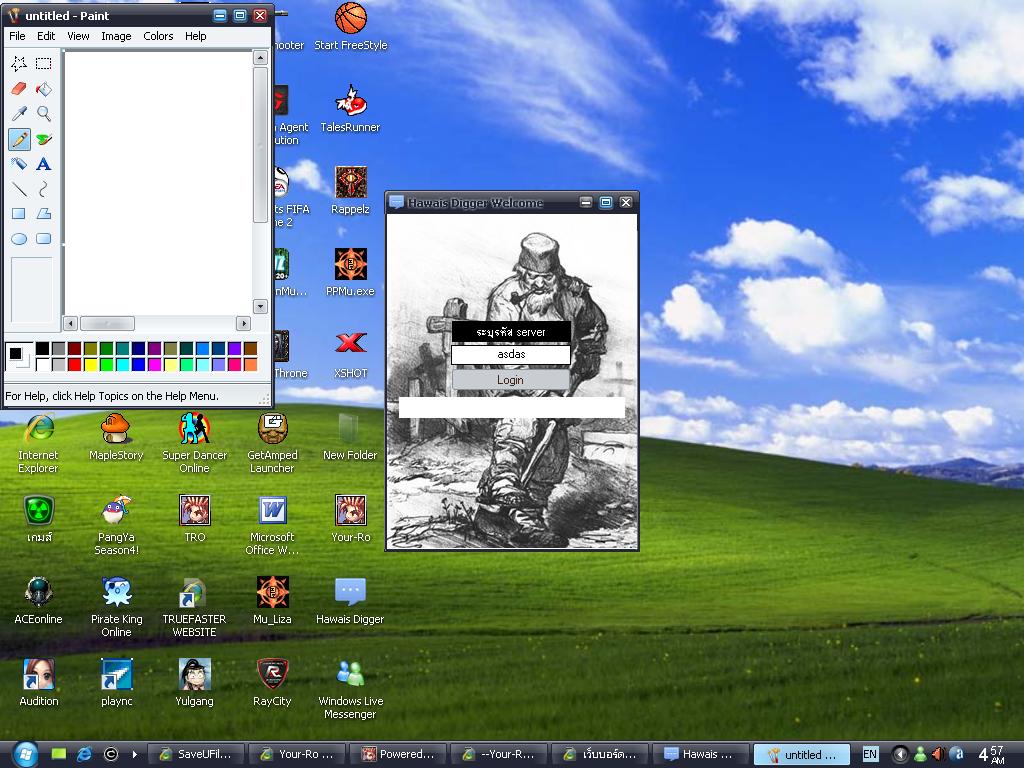Screen dimensions: 1024x768
Task: Select the GetAmped Launcher desktop icon
Action: (272, 444)
